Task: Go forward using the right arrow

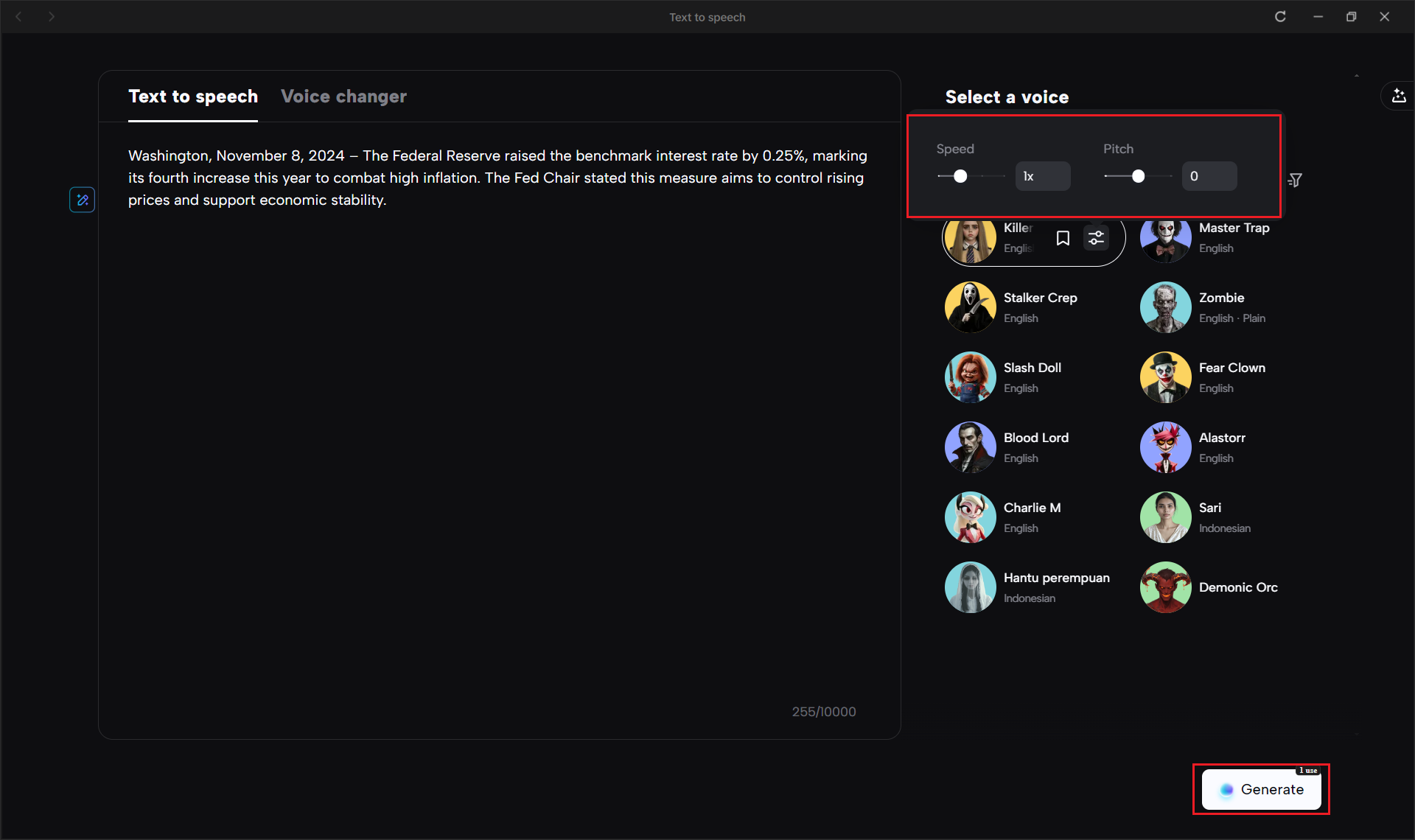Action: [x=52, y=17]
